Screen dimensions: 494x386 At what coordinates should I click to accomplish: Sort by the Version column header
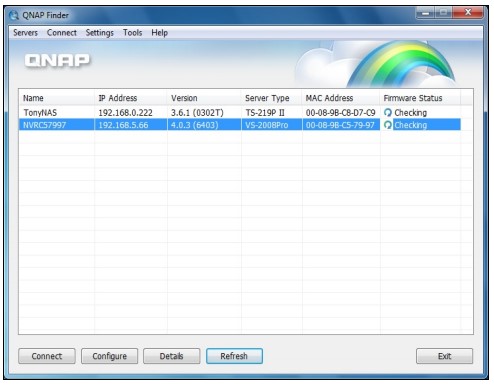click(x=204, y=98)
